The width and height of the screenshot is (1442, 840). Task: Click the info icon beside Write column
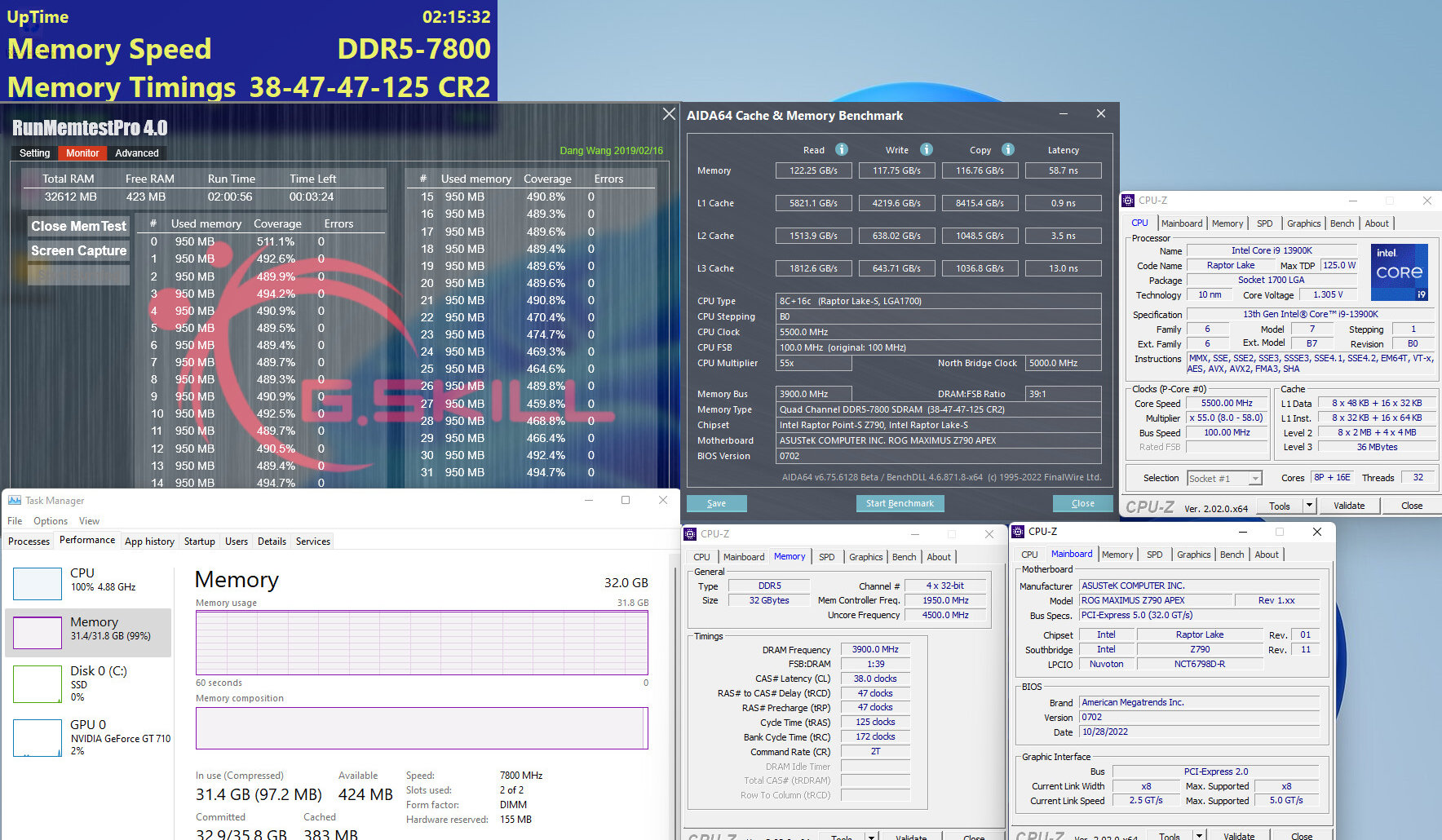point(927,149)
